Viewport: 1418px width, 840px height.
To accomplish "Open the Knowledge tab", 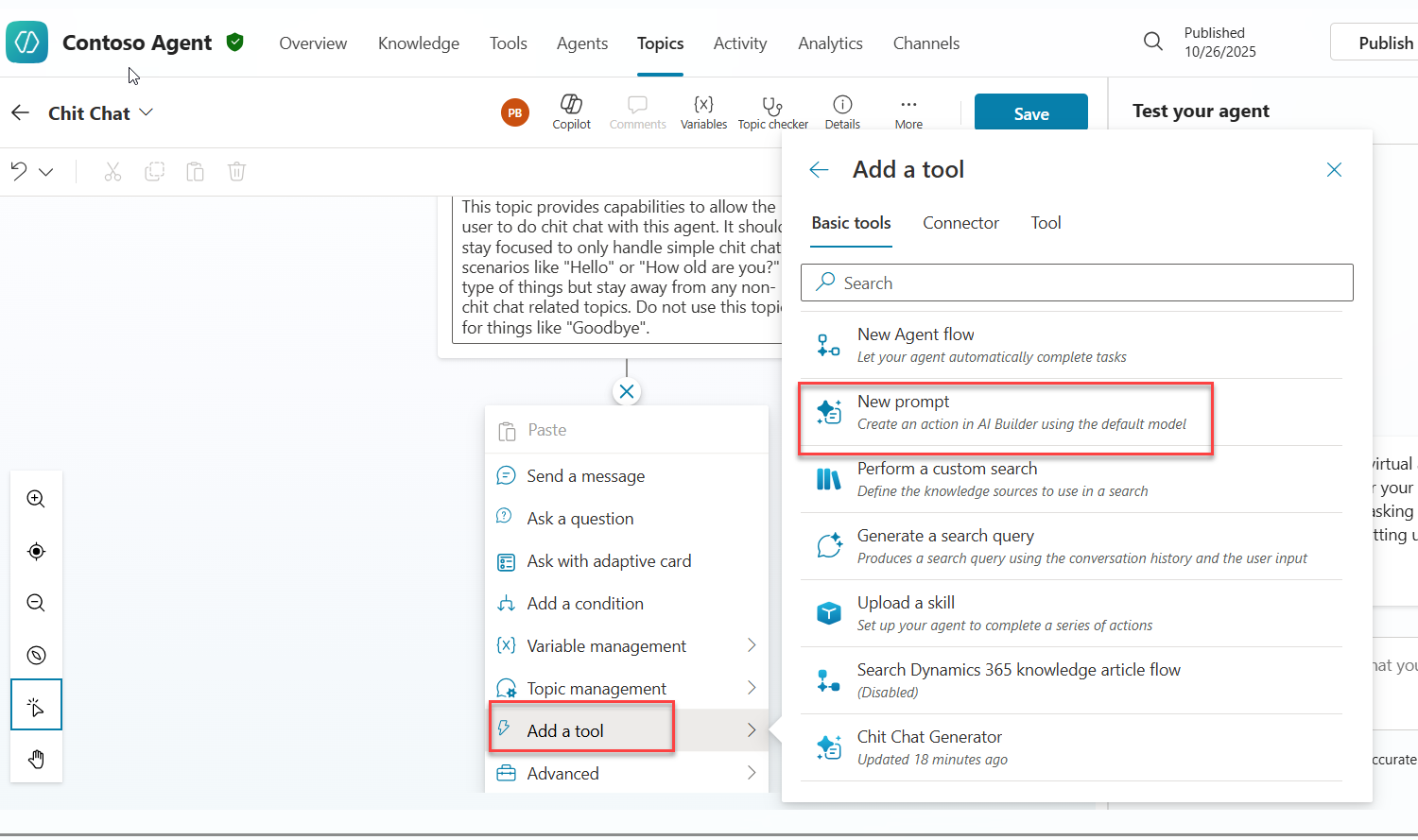I will [x=418, y=43].
